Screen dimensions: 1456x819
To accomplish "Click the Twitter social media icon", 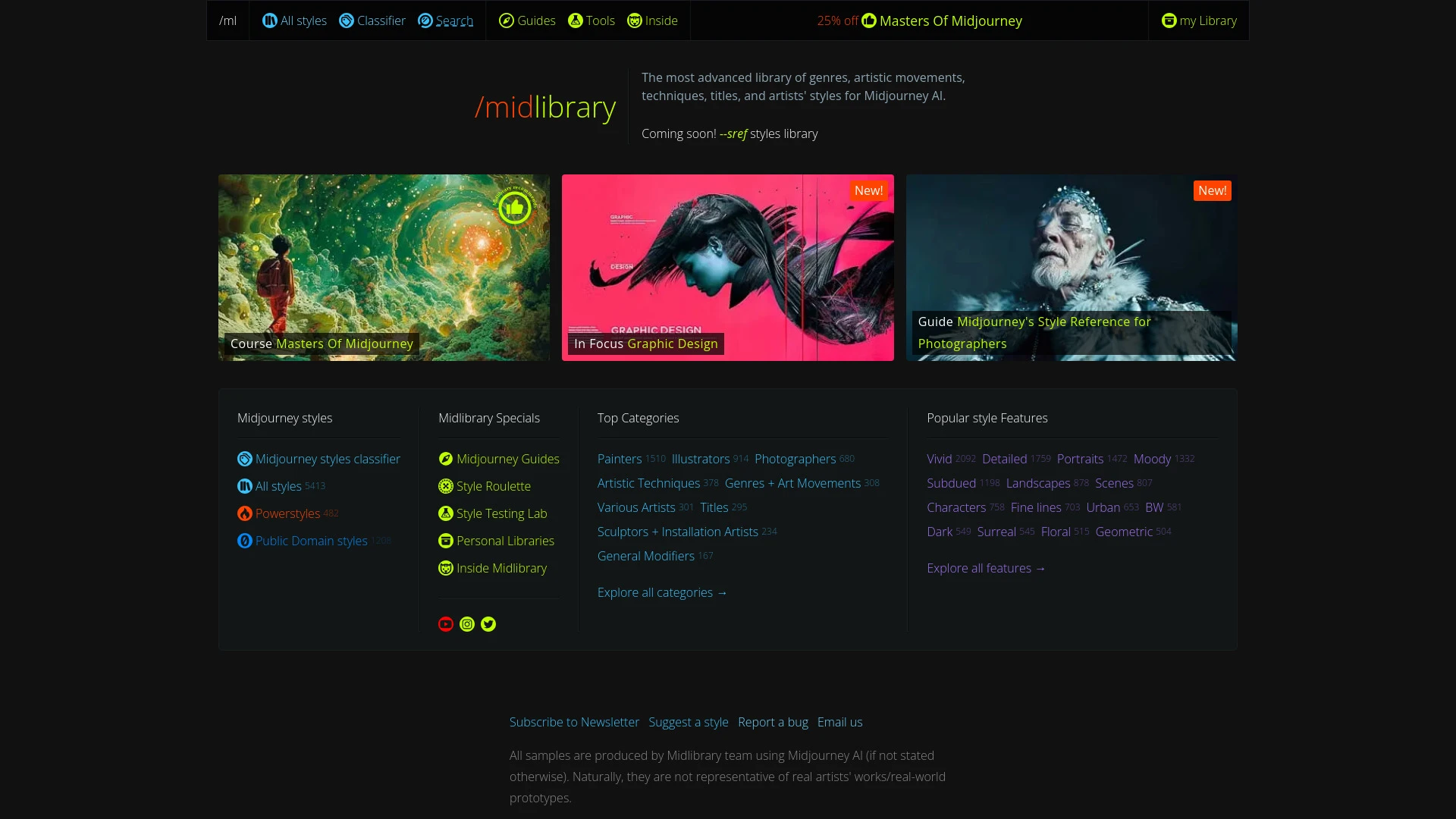I will [x=488, y=624].
